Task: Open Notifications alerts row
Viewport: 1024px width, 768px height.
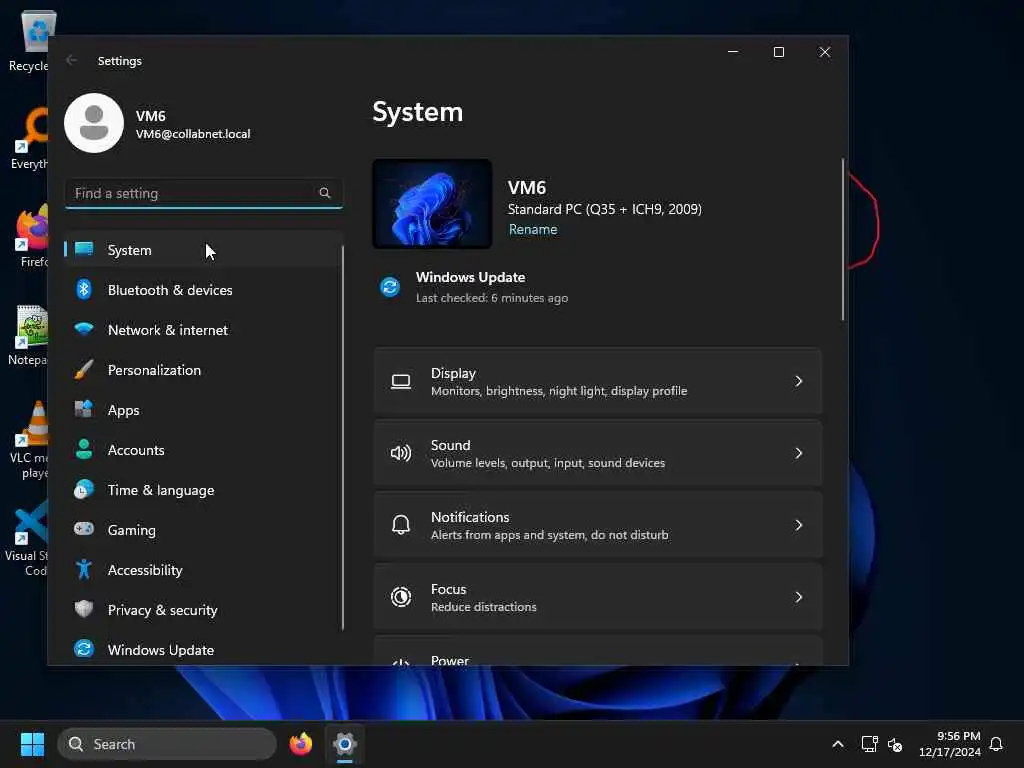Action: [x=598, y=525]
